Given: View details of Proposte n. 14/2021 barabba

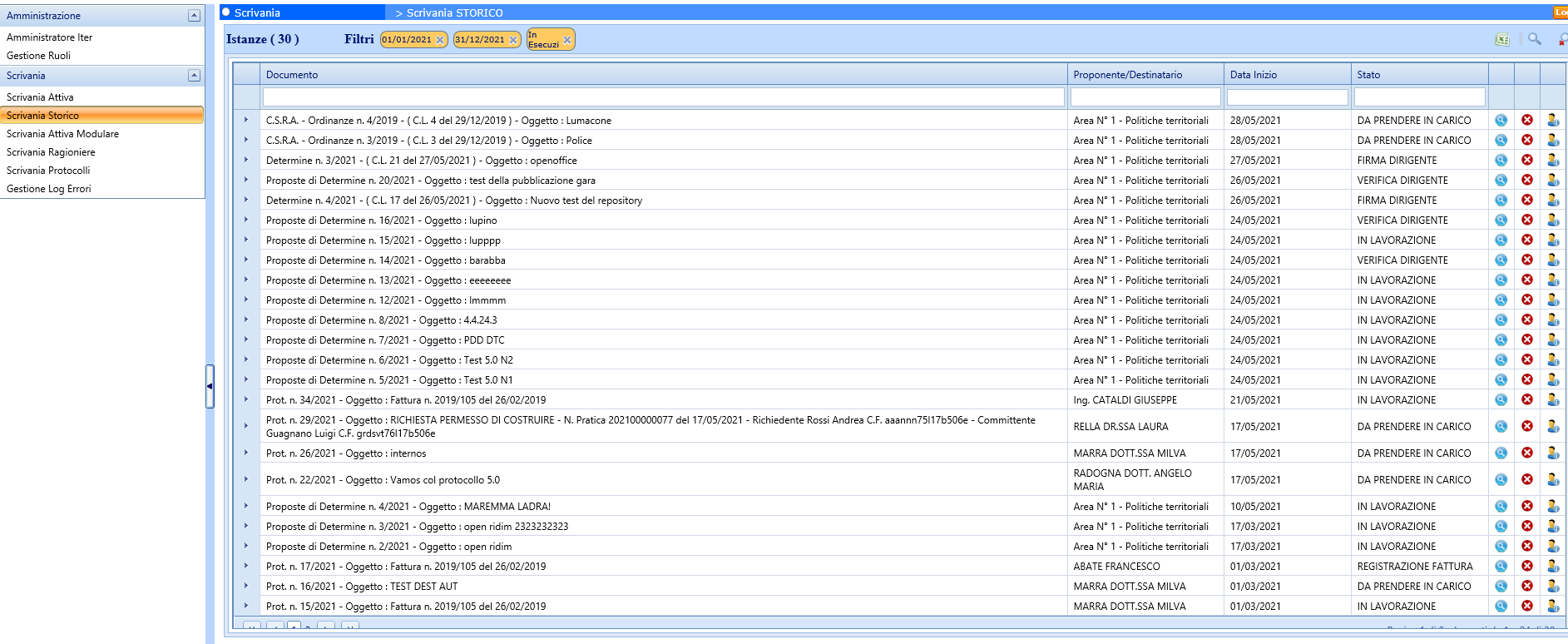Looking at the screenshot, I should tap(1501, 260).
